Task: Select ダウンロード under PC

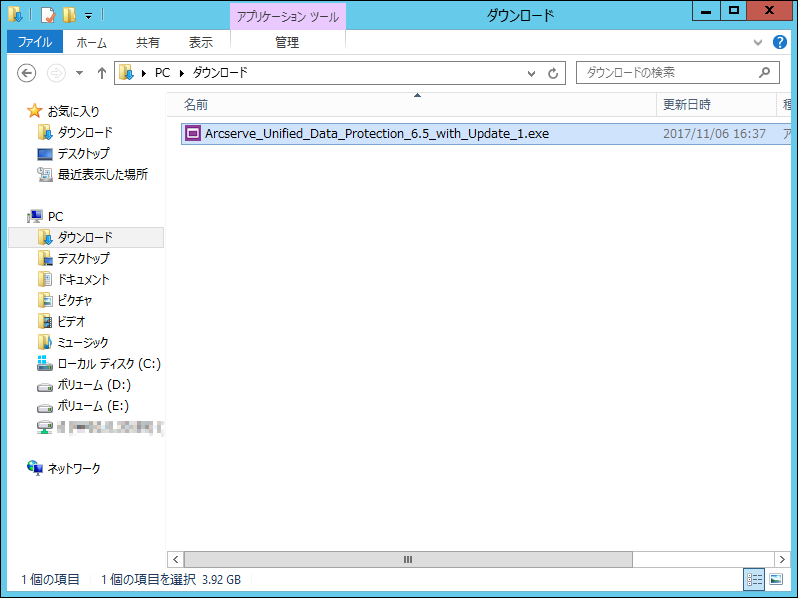Action: coord(85,237)
